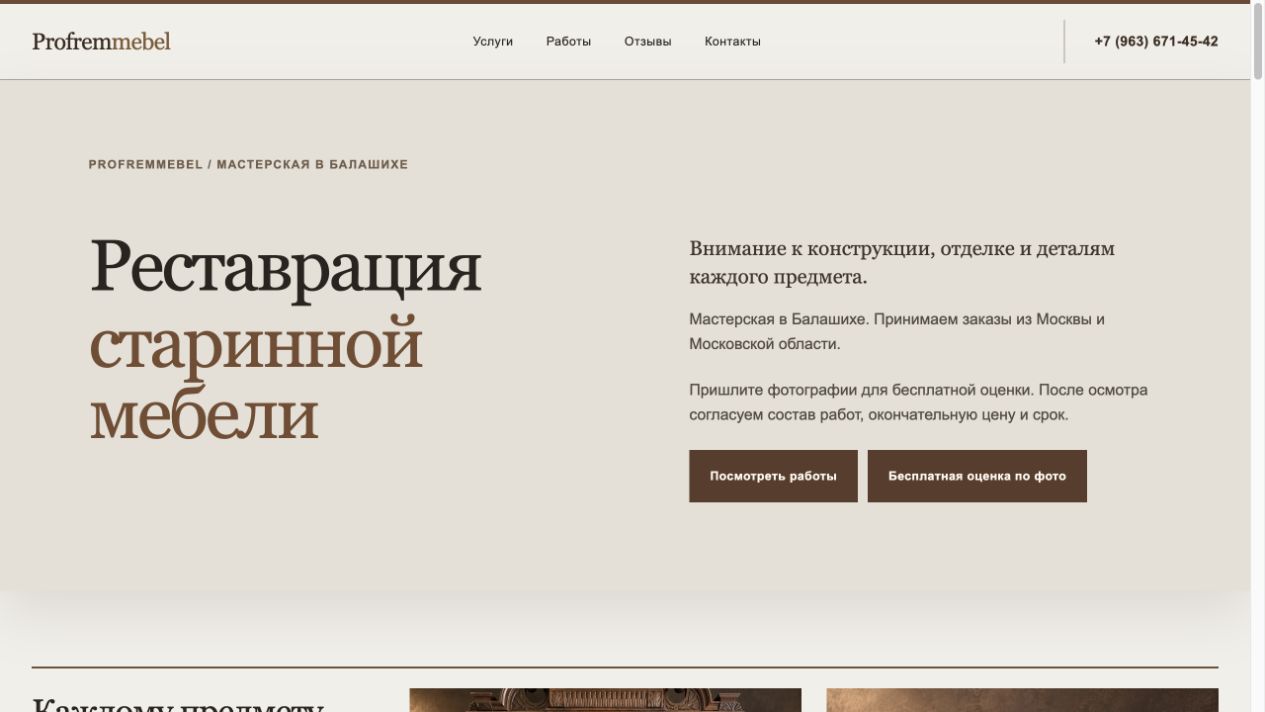Viewport: 1265px width, 712px height.
Task: Open the Услуги menu item
Action: click(493, 41)
